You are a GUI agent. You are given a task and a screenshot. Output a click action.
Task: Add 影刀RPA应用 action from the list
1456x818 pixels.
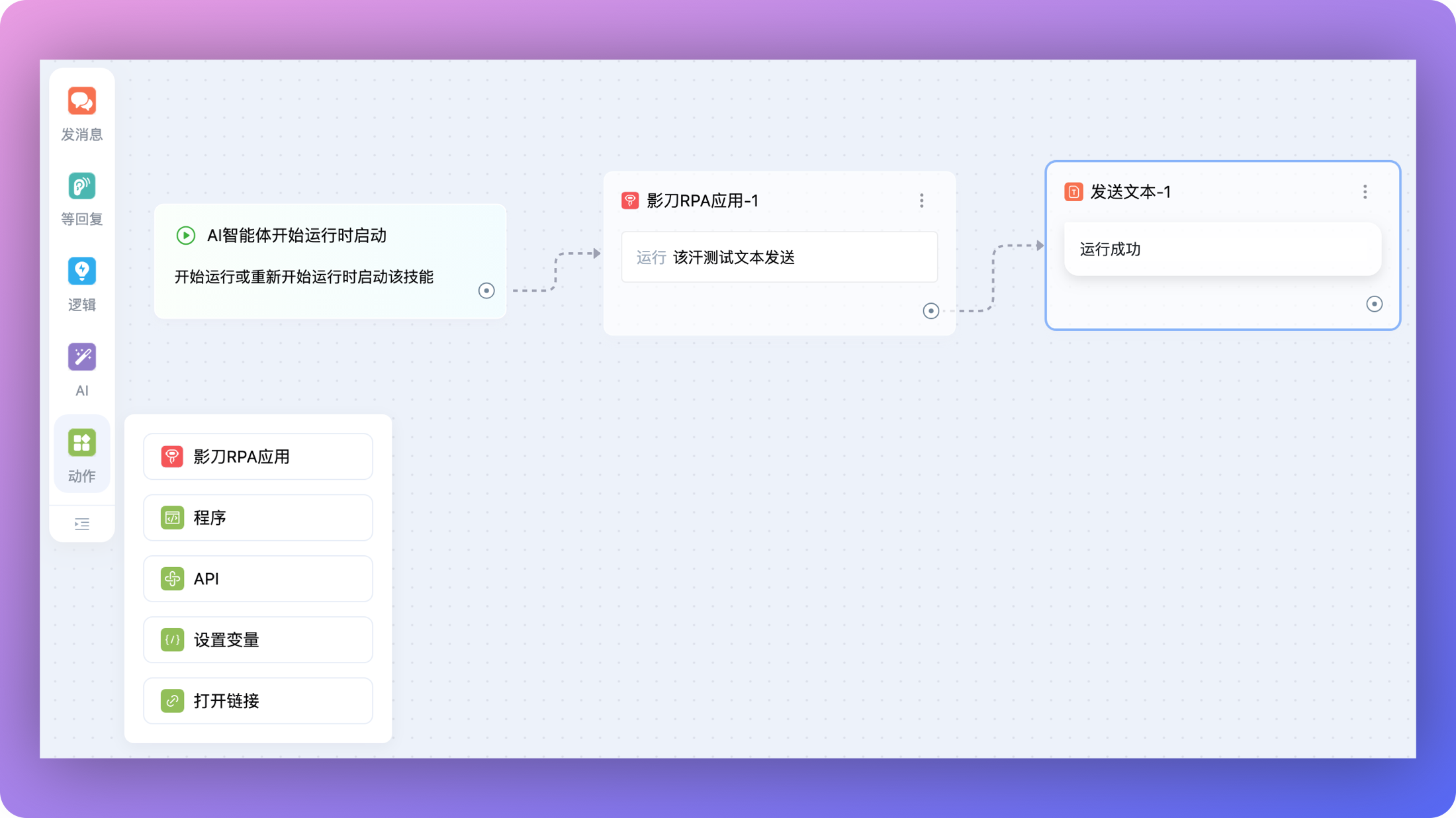[x=258, y=457]
